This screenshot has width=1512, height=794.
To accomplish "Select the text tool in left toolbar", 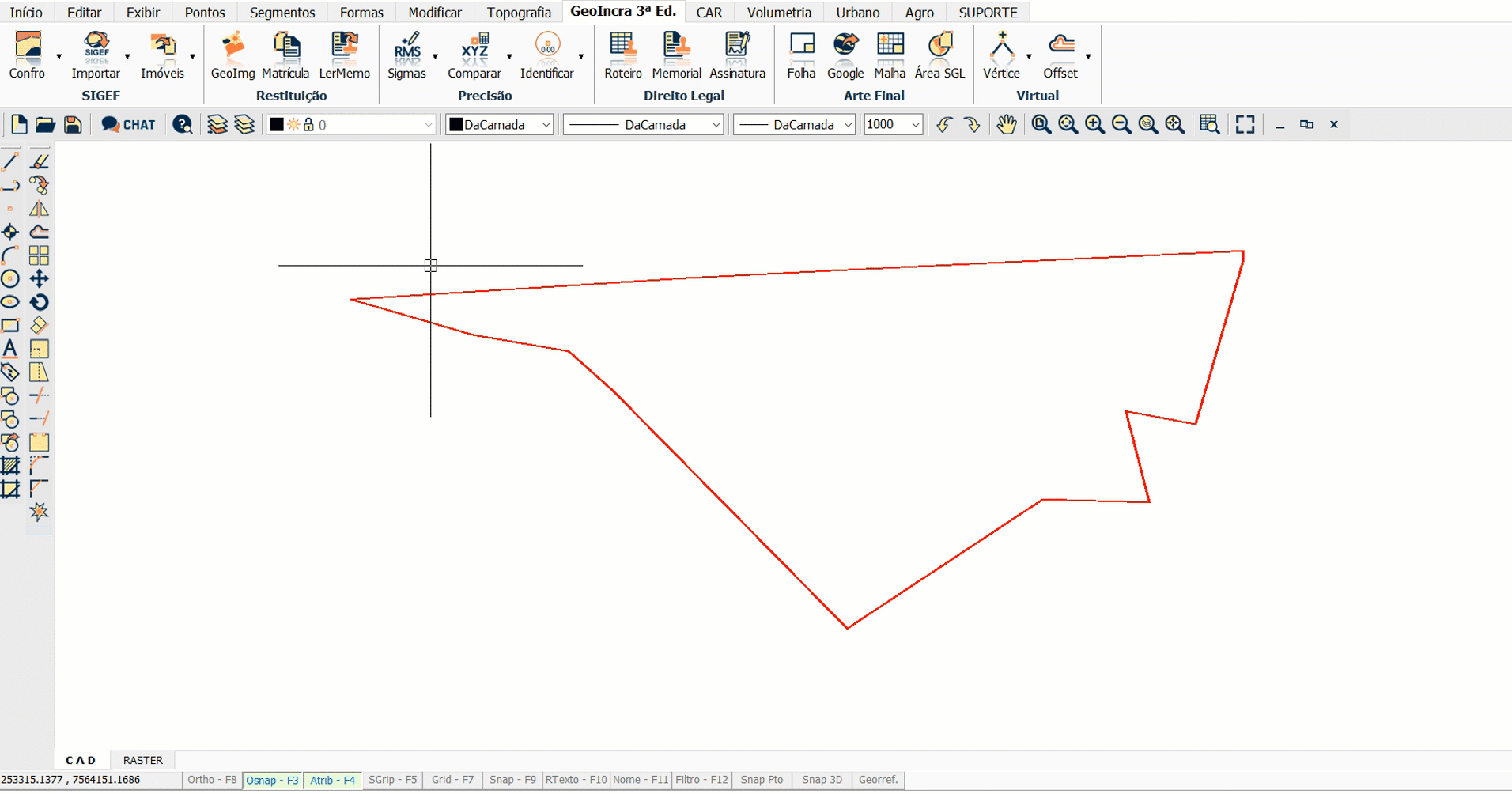I will (10, 349).
